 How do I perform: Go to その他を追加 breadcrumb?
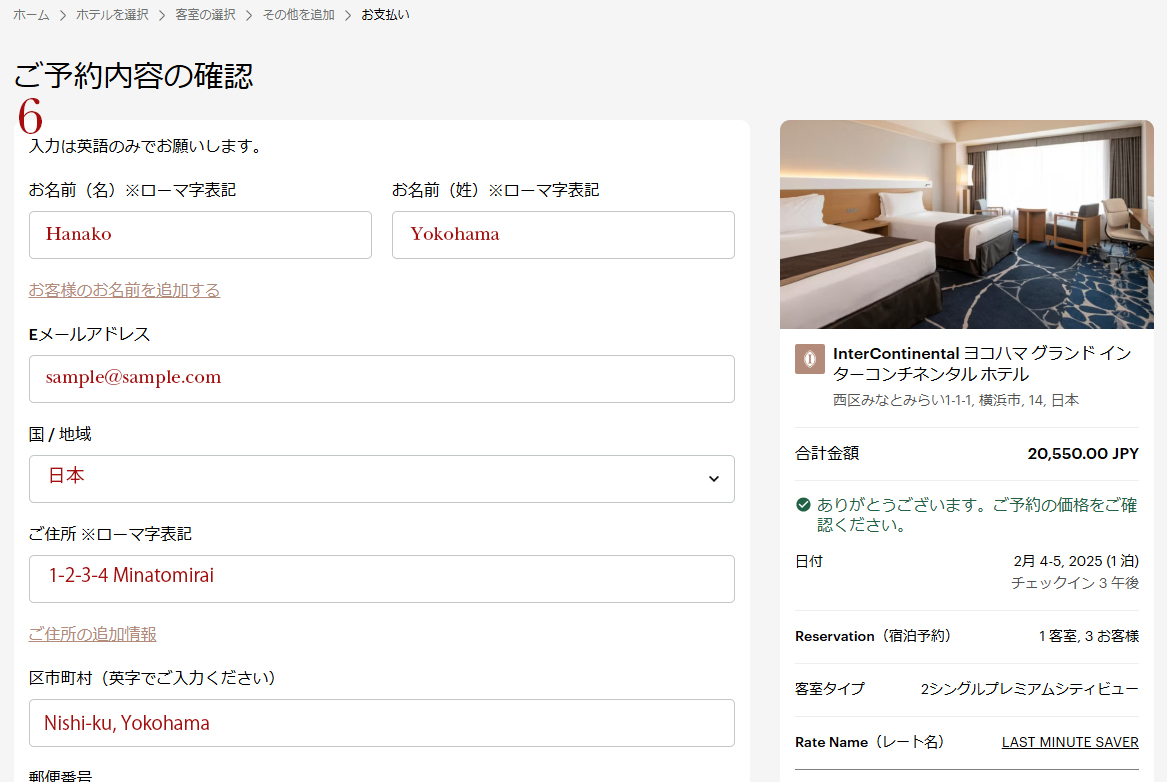(x=298, y=15)
